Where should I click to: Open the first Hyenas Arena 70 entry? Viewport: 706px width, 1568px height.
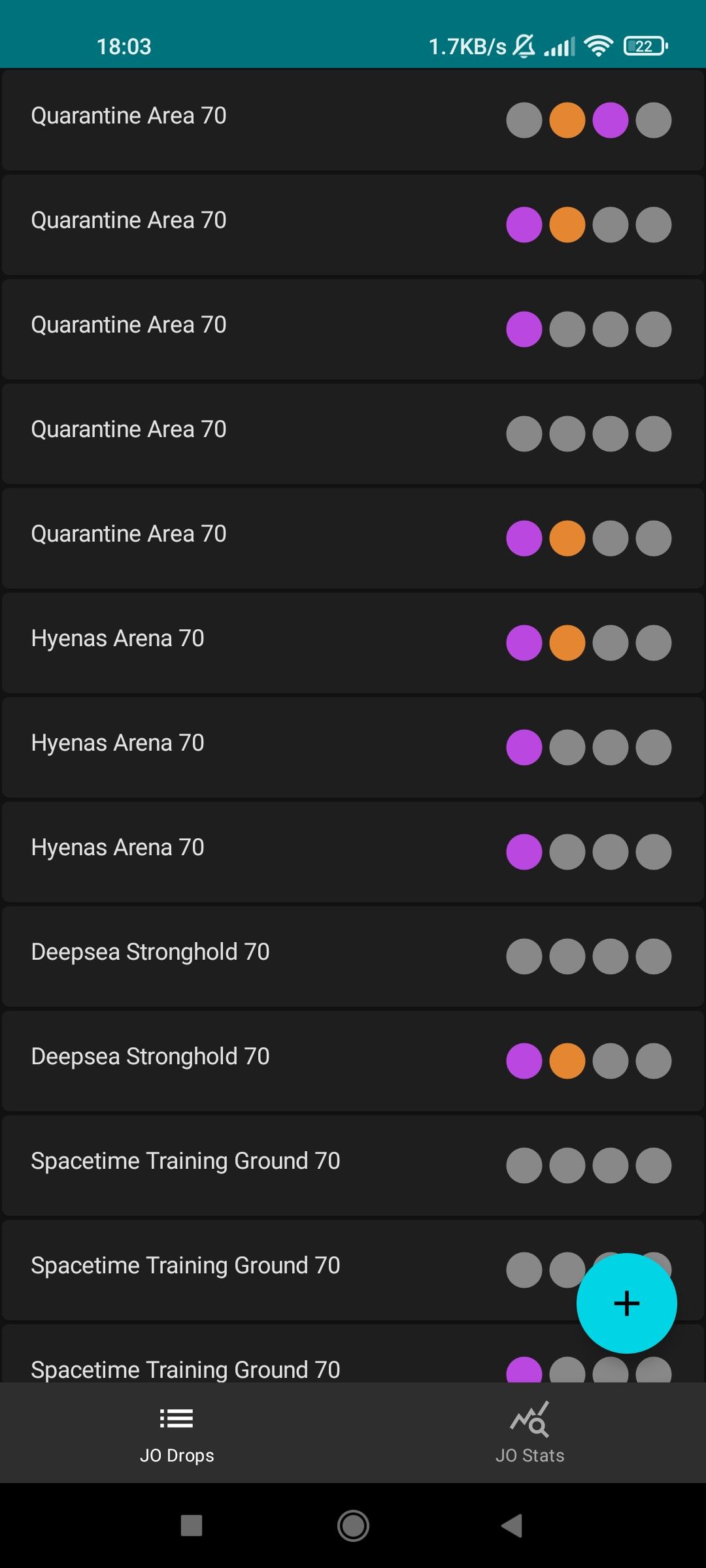tap(353, 643)
